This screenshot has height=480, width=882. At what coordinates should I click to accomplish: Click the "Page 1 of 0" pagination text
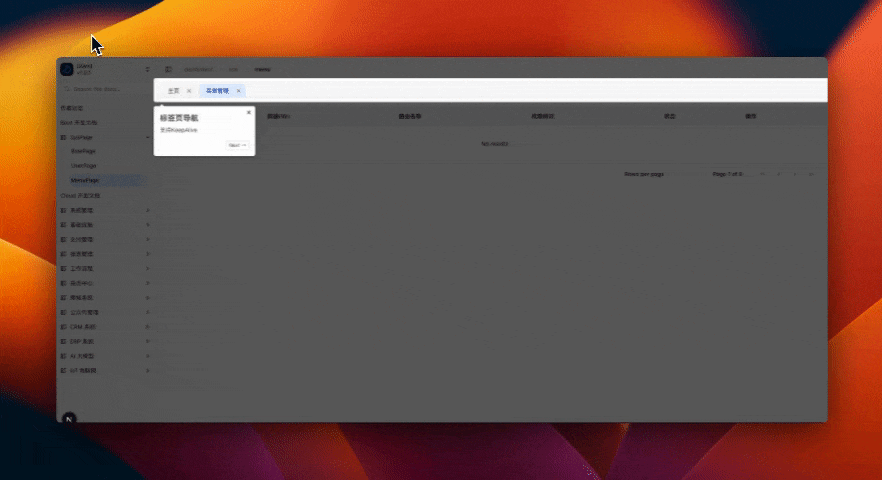(x=727, y=174)
